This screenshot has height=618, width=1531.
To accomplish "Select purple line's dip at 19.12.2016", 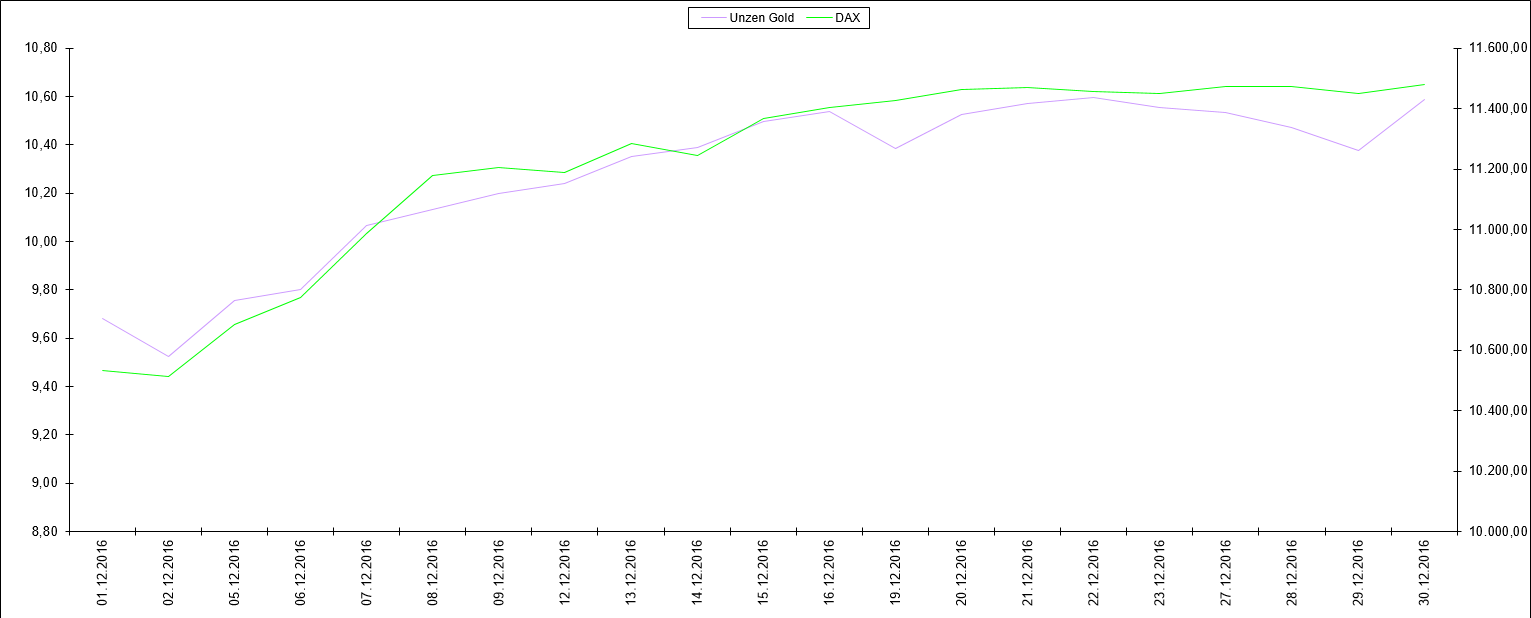I will pos(895,149).
